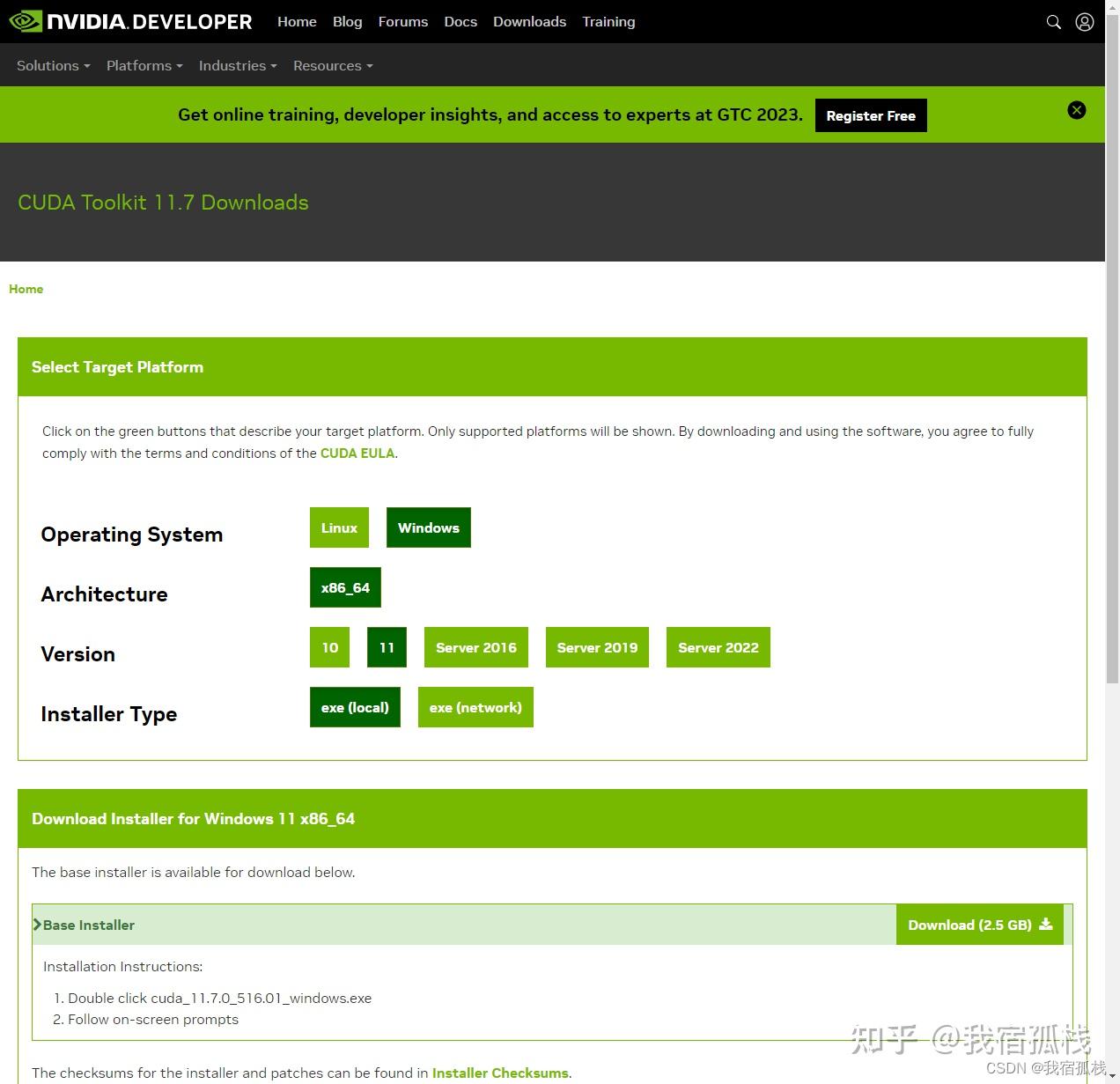Open the user account icon
This screenshot has width=1120, height=1084.
[1085, 22]
